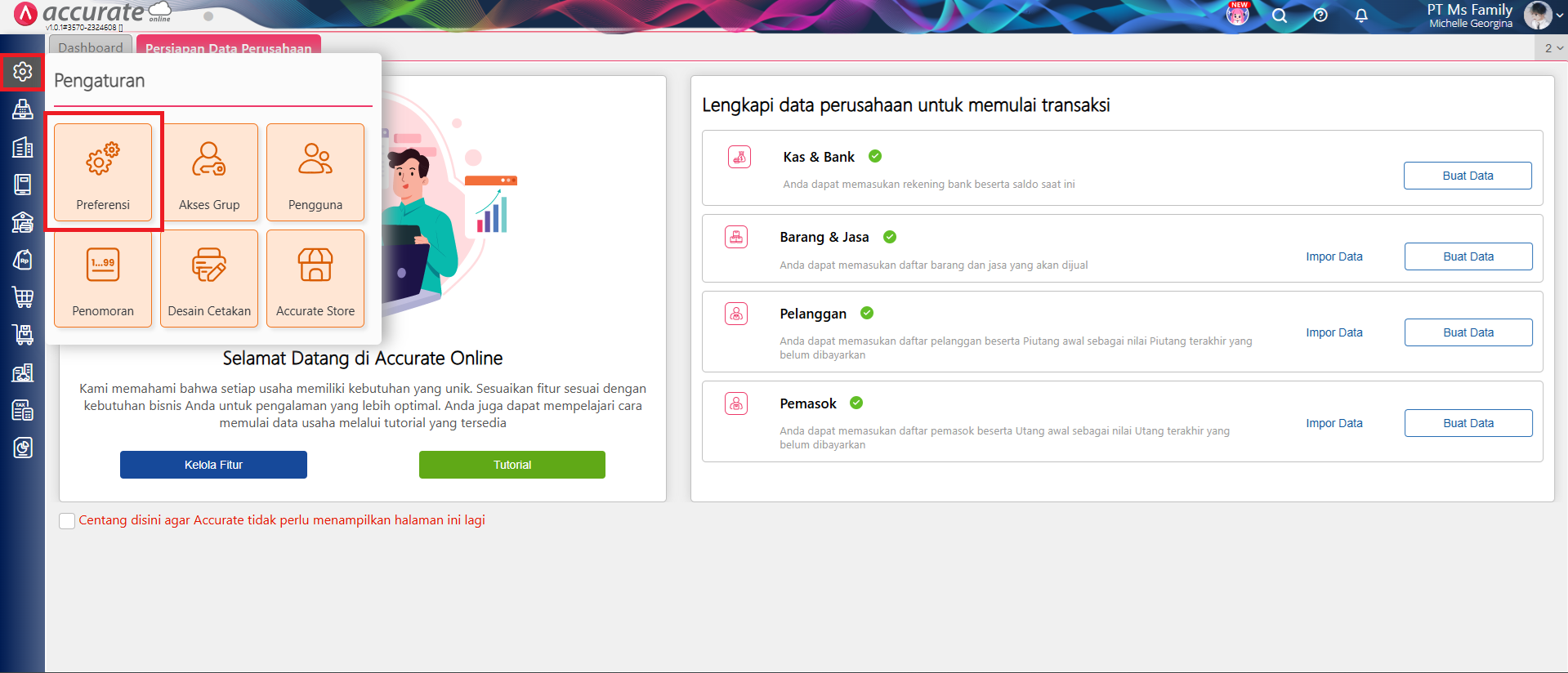Viewport: 1568px width, 673px height.
Task: Click the help question mark icon
Action: (1320, 16)
